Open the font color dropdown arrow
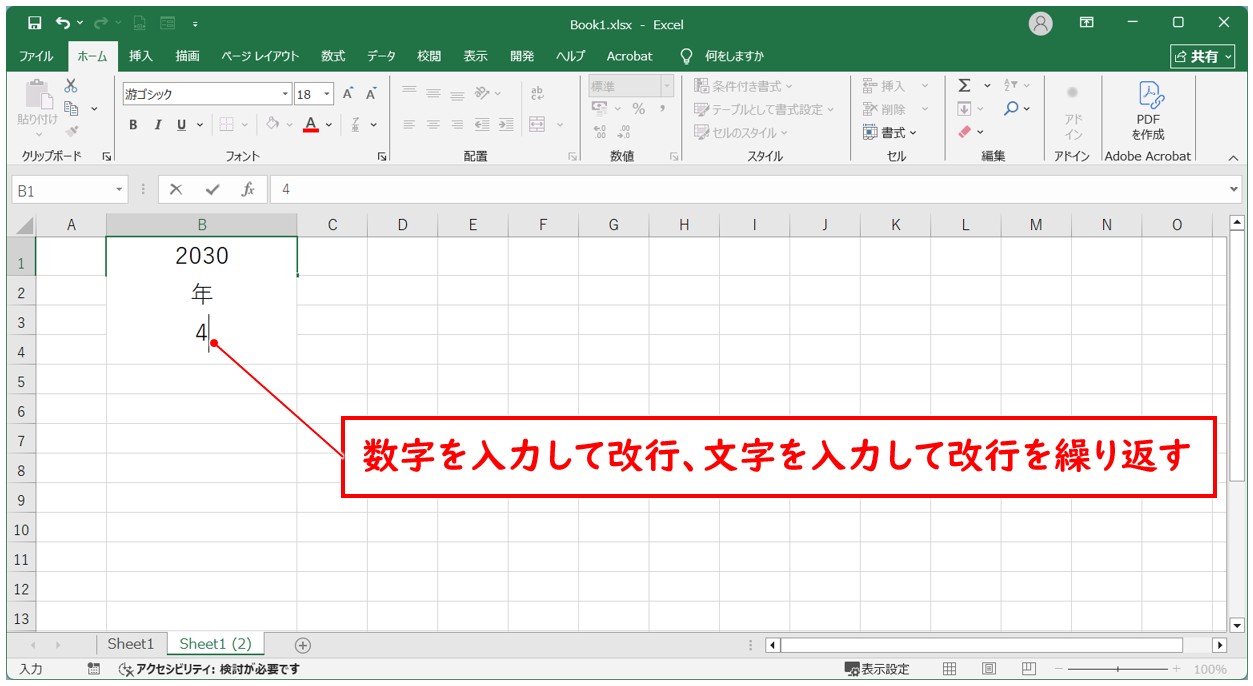 click(x=329, y=125)
